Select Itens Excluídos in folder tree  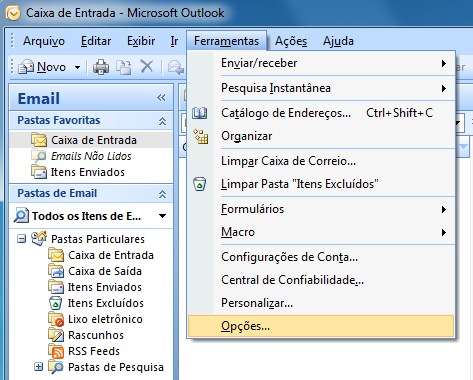(x=106, y=303)
